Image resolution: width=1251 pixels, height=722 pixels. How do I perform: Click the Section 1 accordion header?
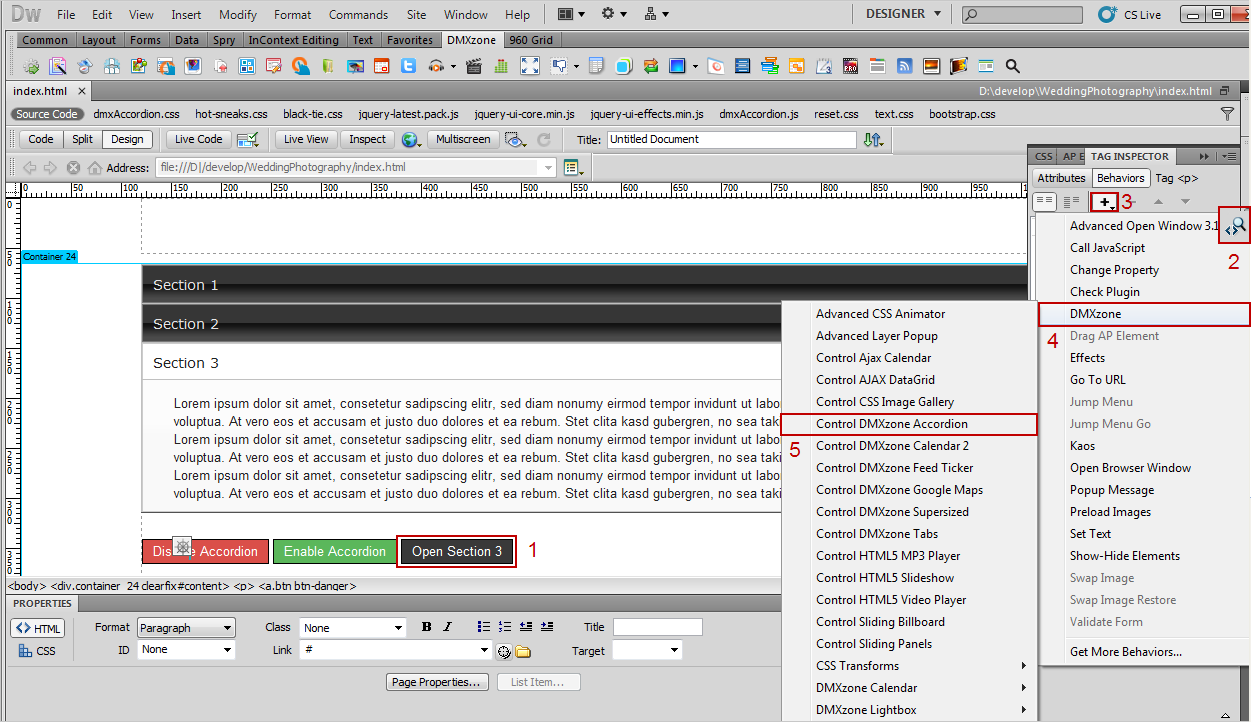(x=584, y=285)
